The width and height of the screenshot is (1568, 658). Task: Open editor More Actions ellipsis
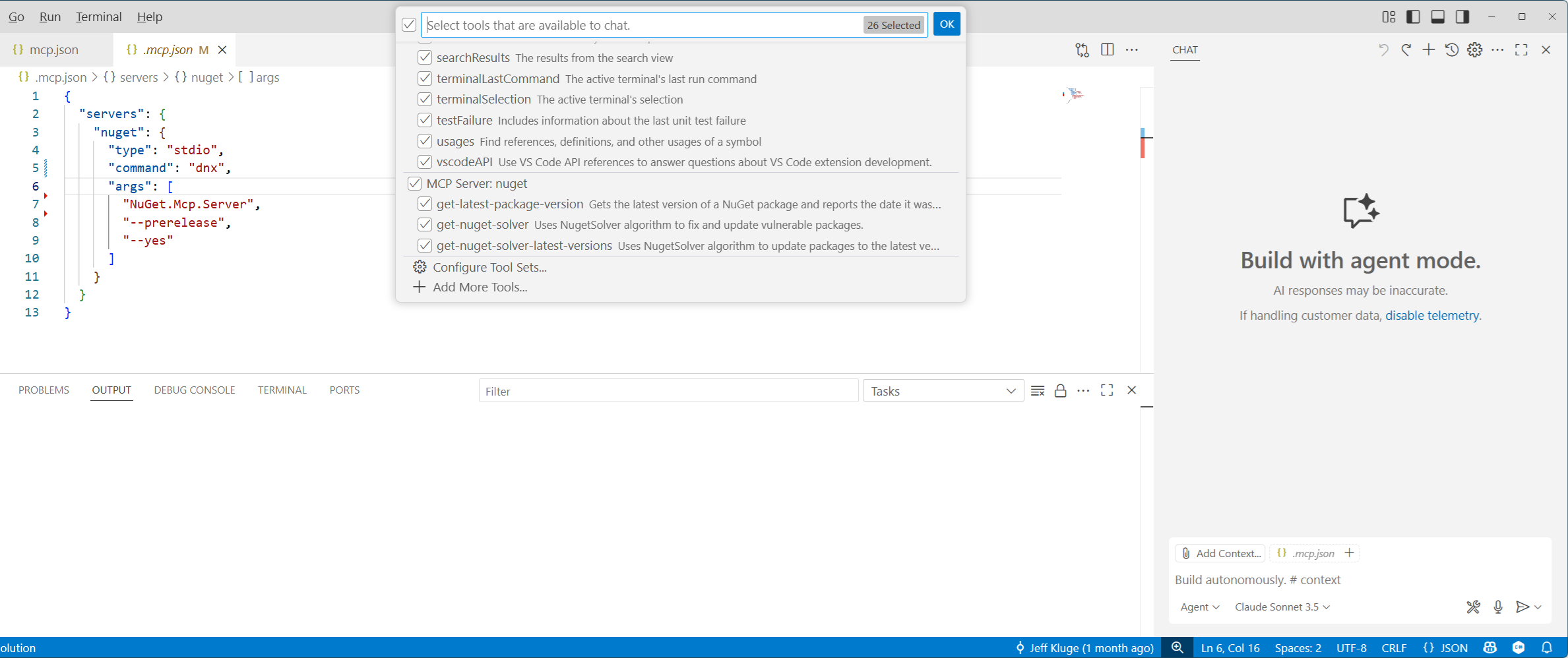coord(1132,49)
